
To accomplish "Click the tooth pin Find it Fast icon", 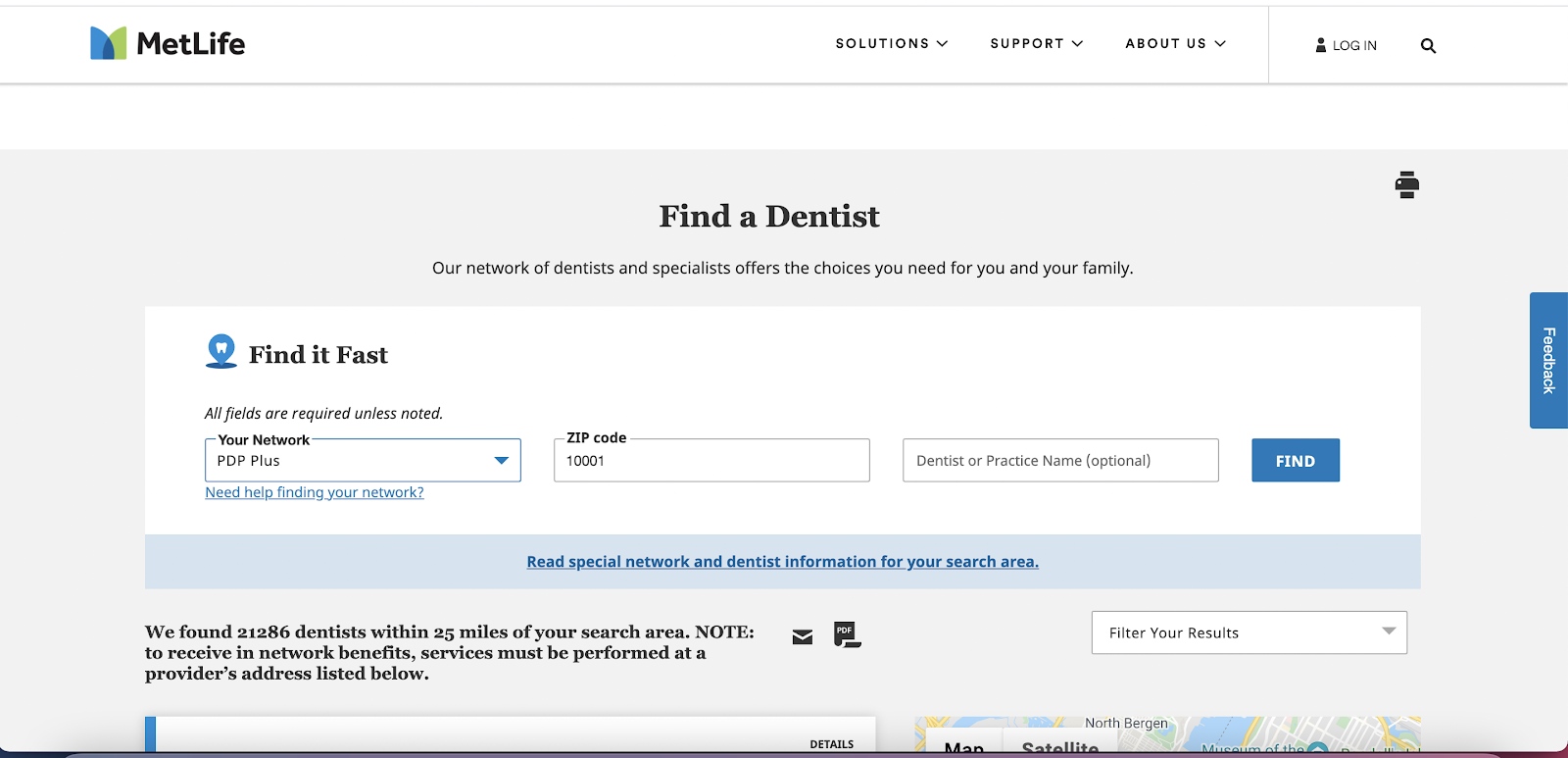I will (x=221, y=351).
